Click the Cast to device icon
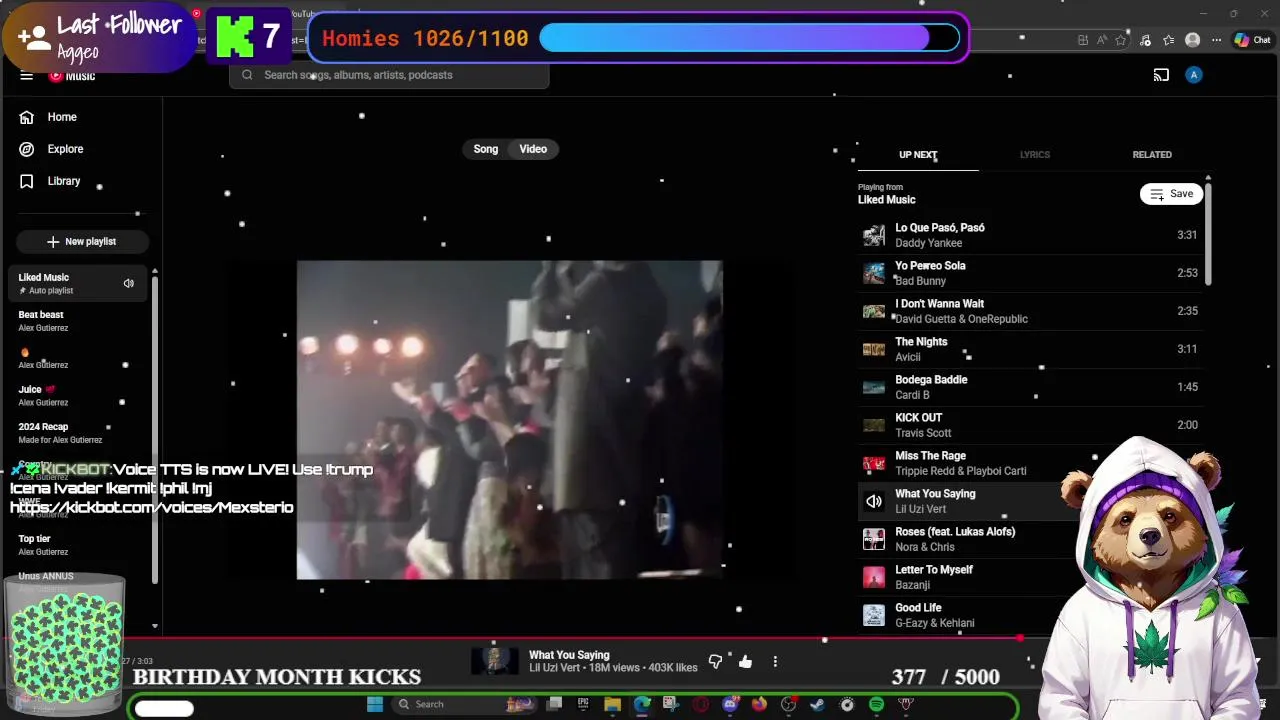 [x=1161, y=75]
